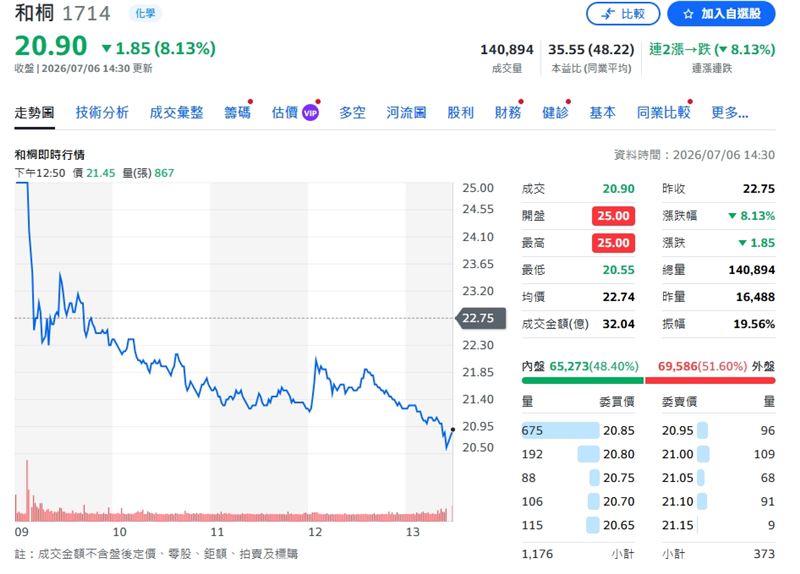Add stock via 加入自選股 button
This screenshot has height=574, width=800.
point(721,14)
